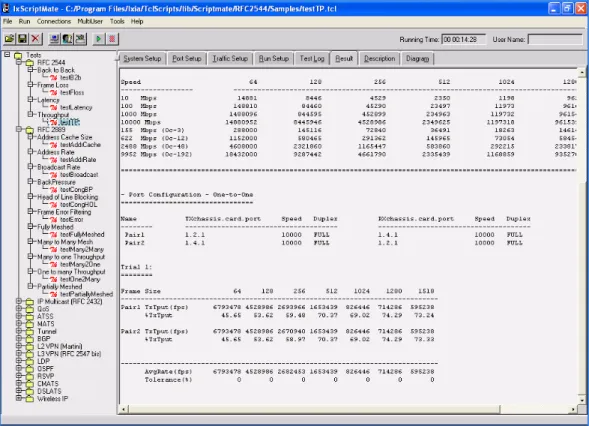The width and height of the screenshot is (589, 426).
Task: Click the script icon beside testFullyMeshed
Action: (54, 235)
